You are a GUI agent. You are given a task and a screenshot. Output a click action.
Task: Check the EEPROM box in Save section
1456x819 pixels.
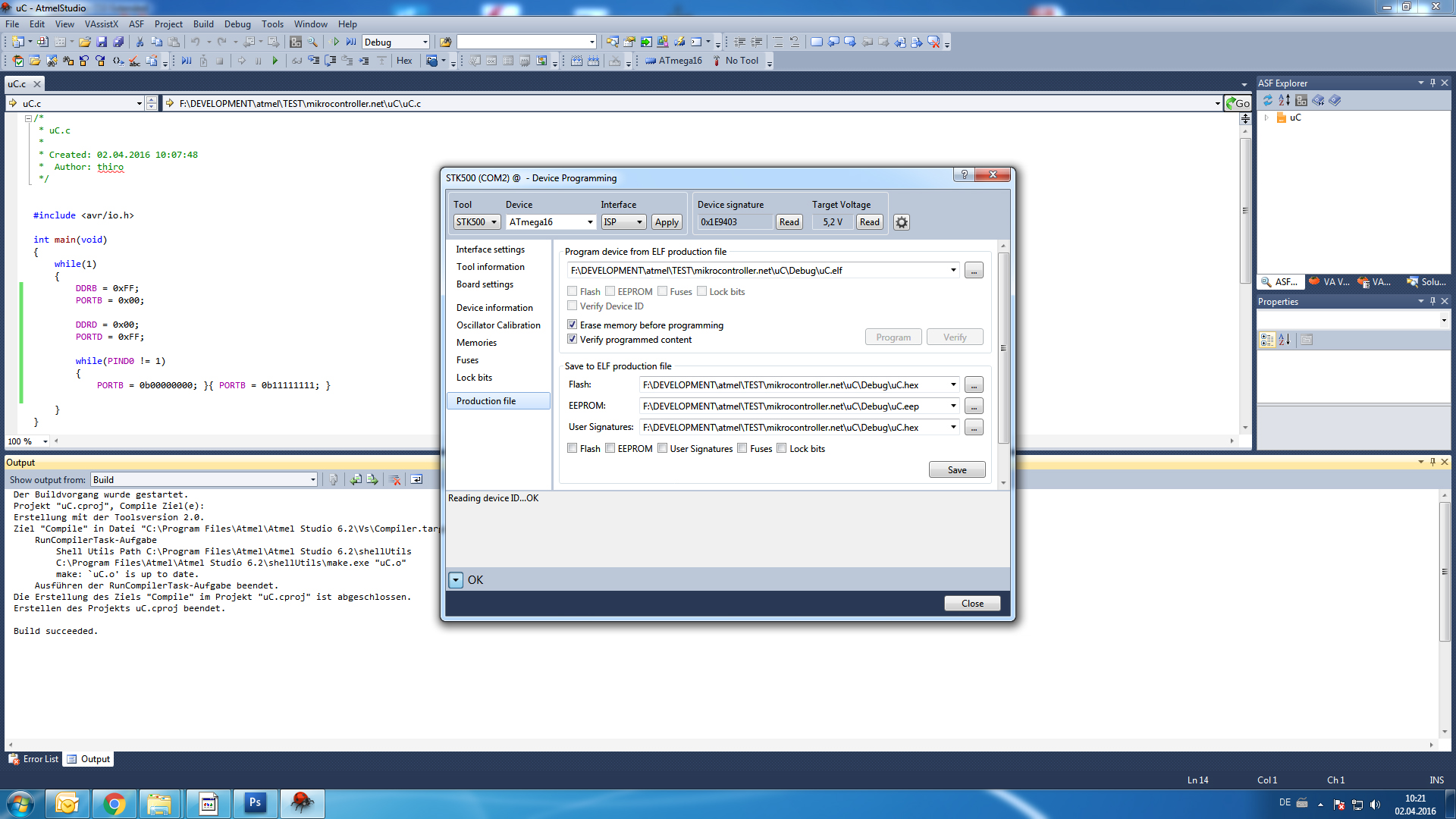point(610,448)
